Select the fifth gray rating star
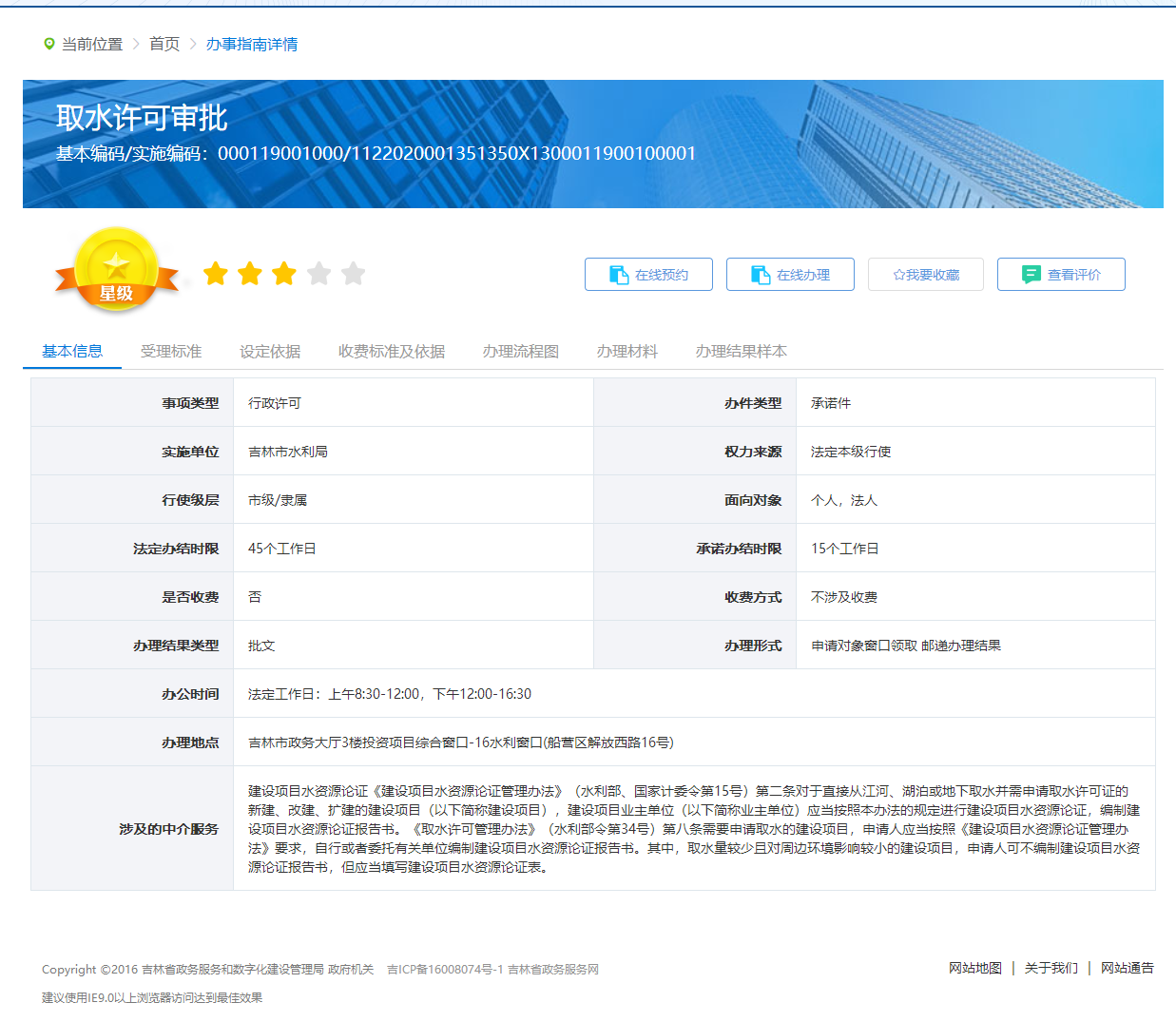Image resolution: width=1176 pixels, height=1022 pixels. pyautogui.click(x=354, y=273)
